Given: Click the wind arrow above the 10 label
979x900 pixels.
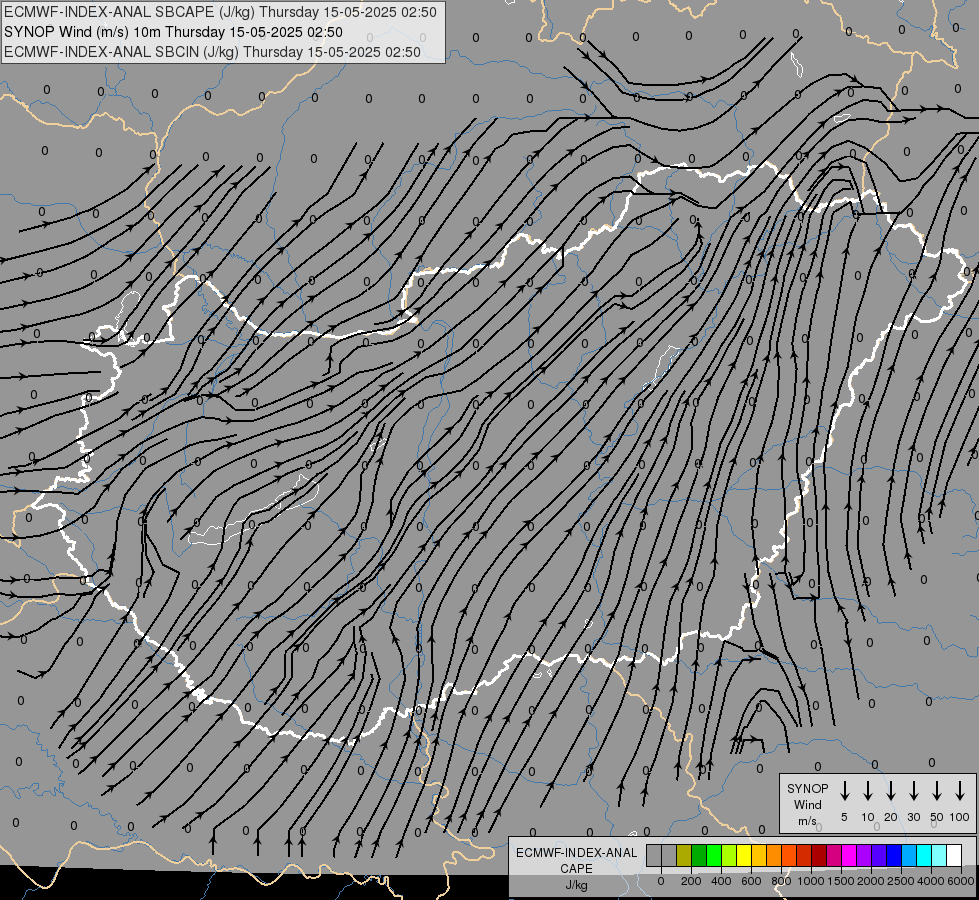Looking at the screenshot, I should [x=868, y=791].
